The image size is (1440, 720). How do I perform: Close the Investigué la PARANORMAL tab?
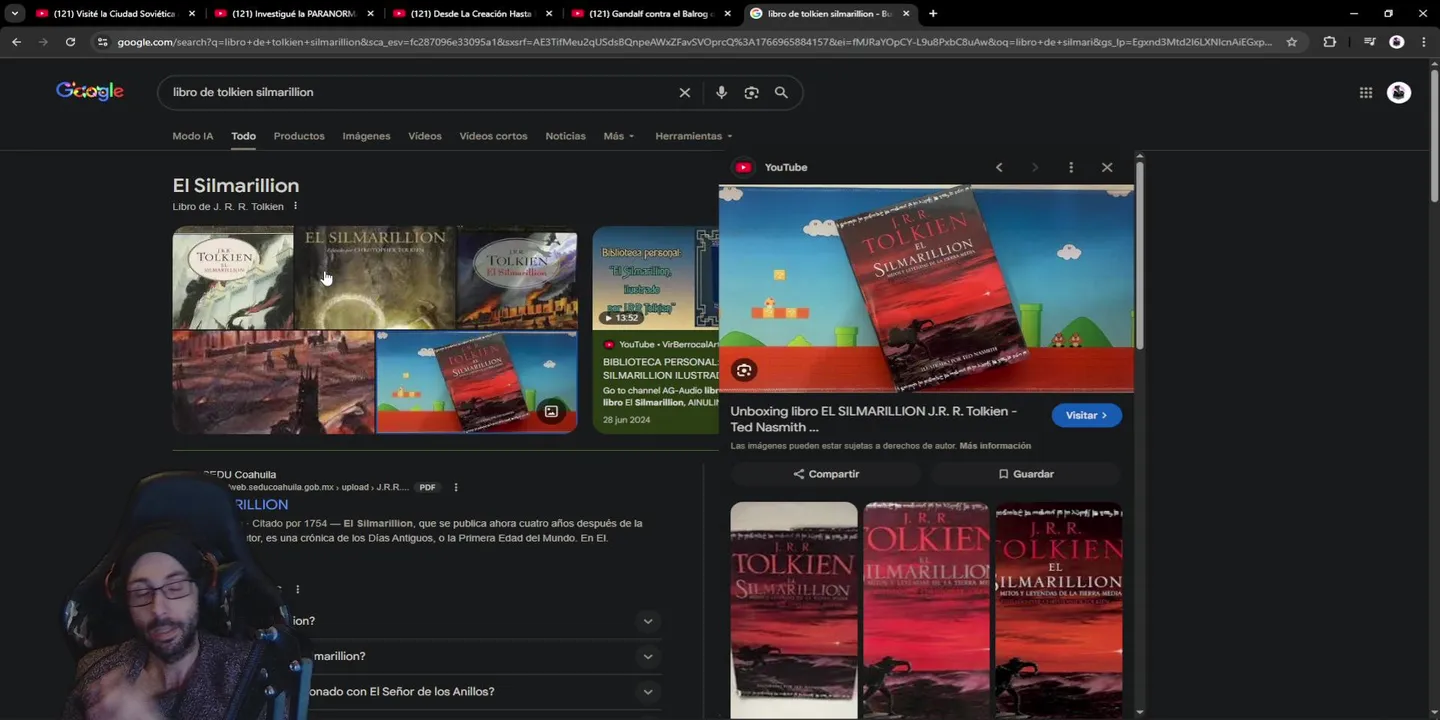pos(370,13)
